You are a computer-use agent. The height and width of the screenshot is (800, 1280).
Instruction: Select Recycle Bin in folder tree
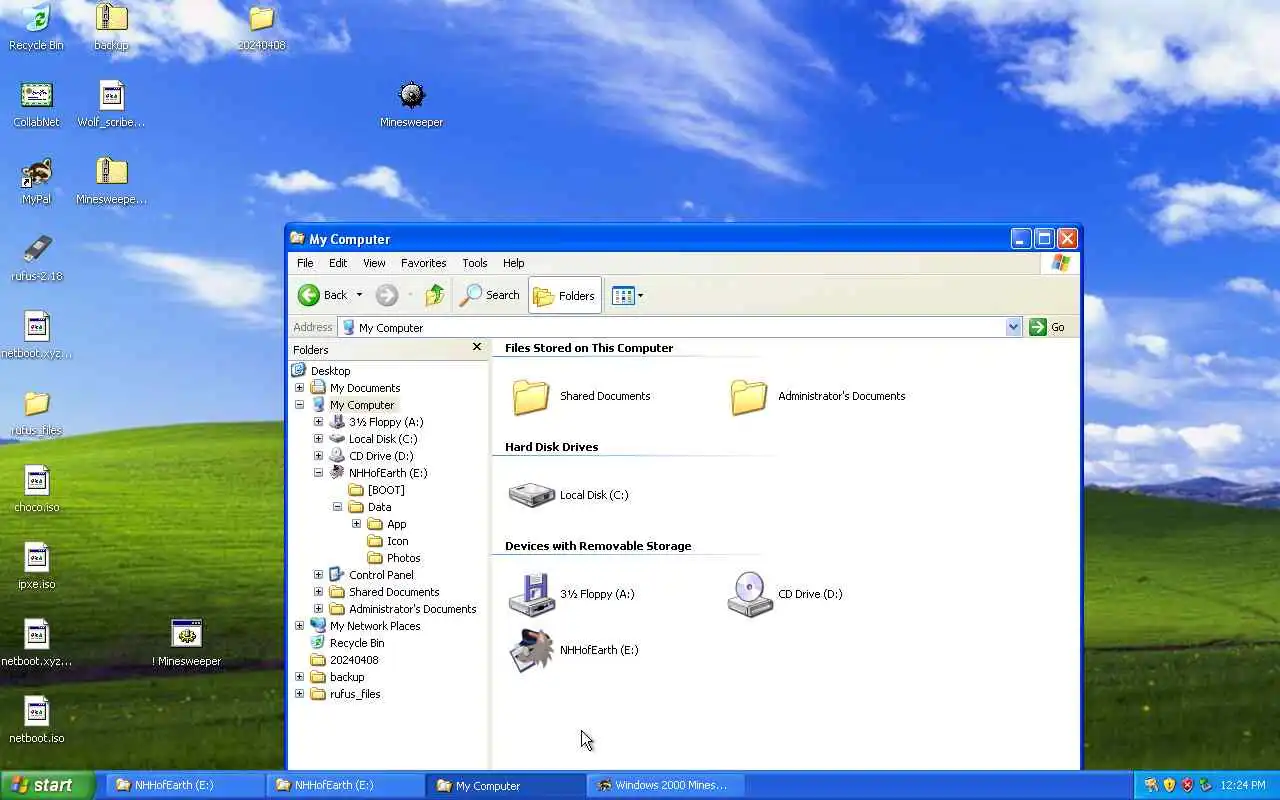pos(356,643)
